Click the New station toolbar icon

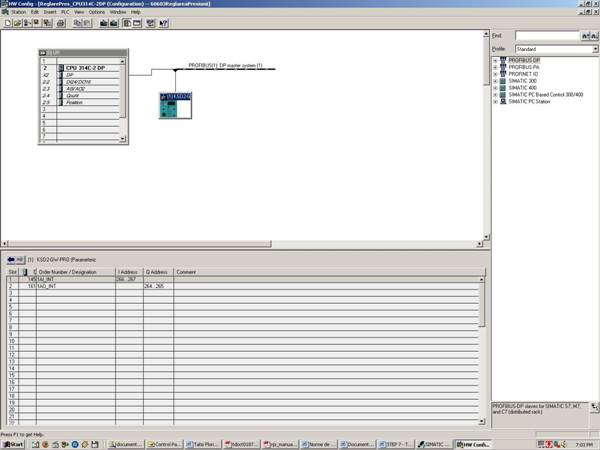(x=8, y=23)
